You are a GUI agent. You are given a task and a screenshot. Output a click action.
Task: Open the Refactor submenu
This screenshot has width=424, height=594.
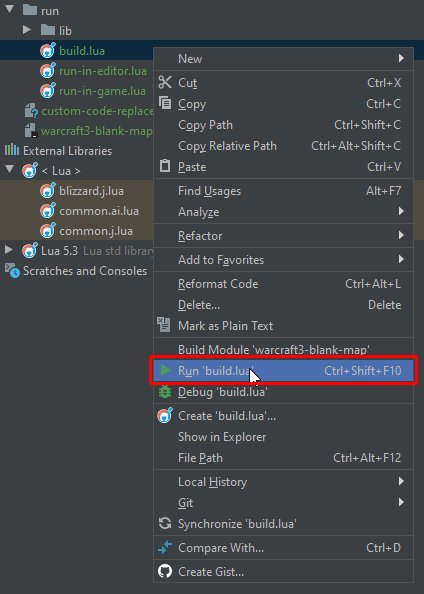(x=283, y=236)
